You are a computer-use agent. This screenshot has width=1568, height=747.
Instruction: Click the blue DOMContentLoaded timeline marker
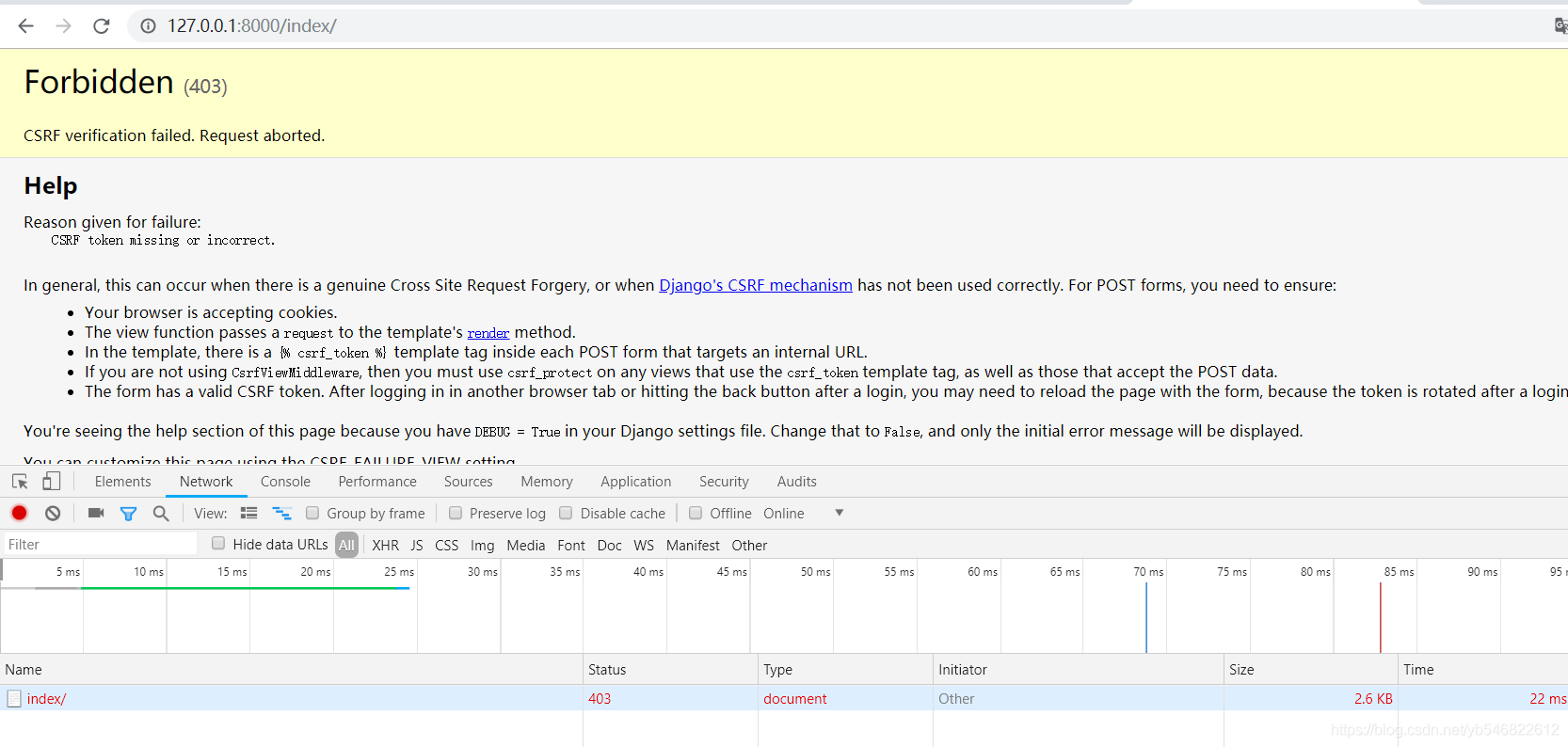coord(1146,617)
